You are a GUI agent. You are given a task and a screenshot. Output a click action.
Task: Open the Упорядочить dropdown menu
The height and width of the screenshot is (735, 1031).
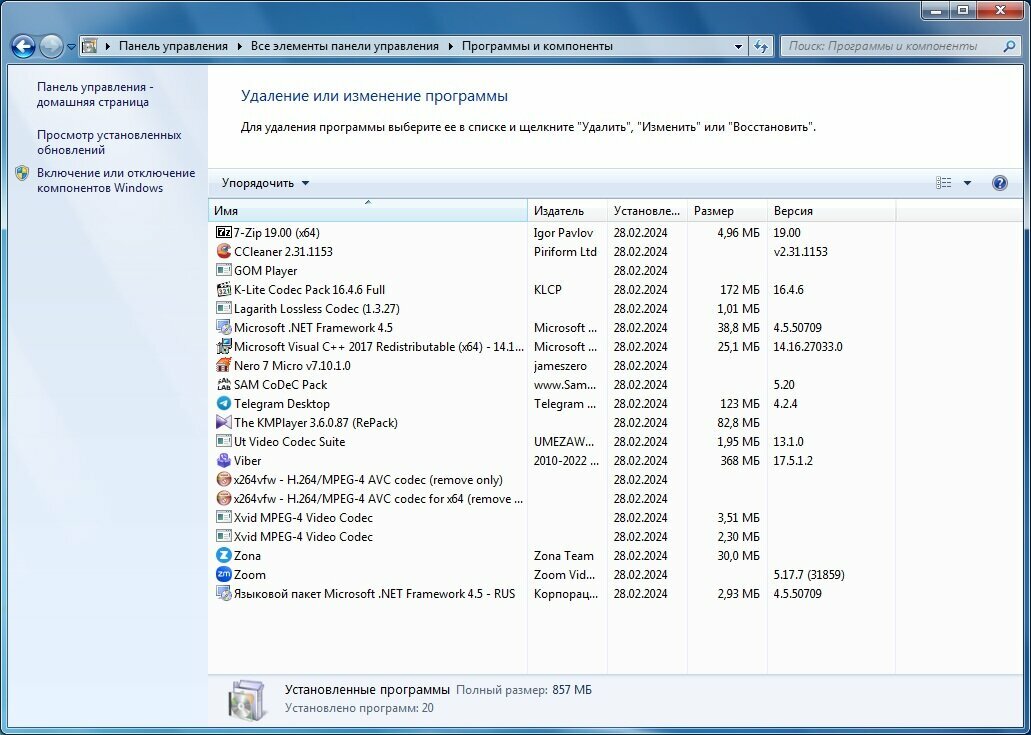265,183
